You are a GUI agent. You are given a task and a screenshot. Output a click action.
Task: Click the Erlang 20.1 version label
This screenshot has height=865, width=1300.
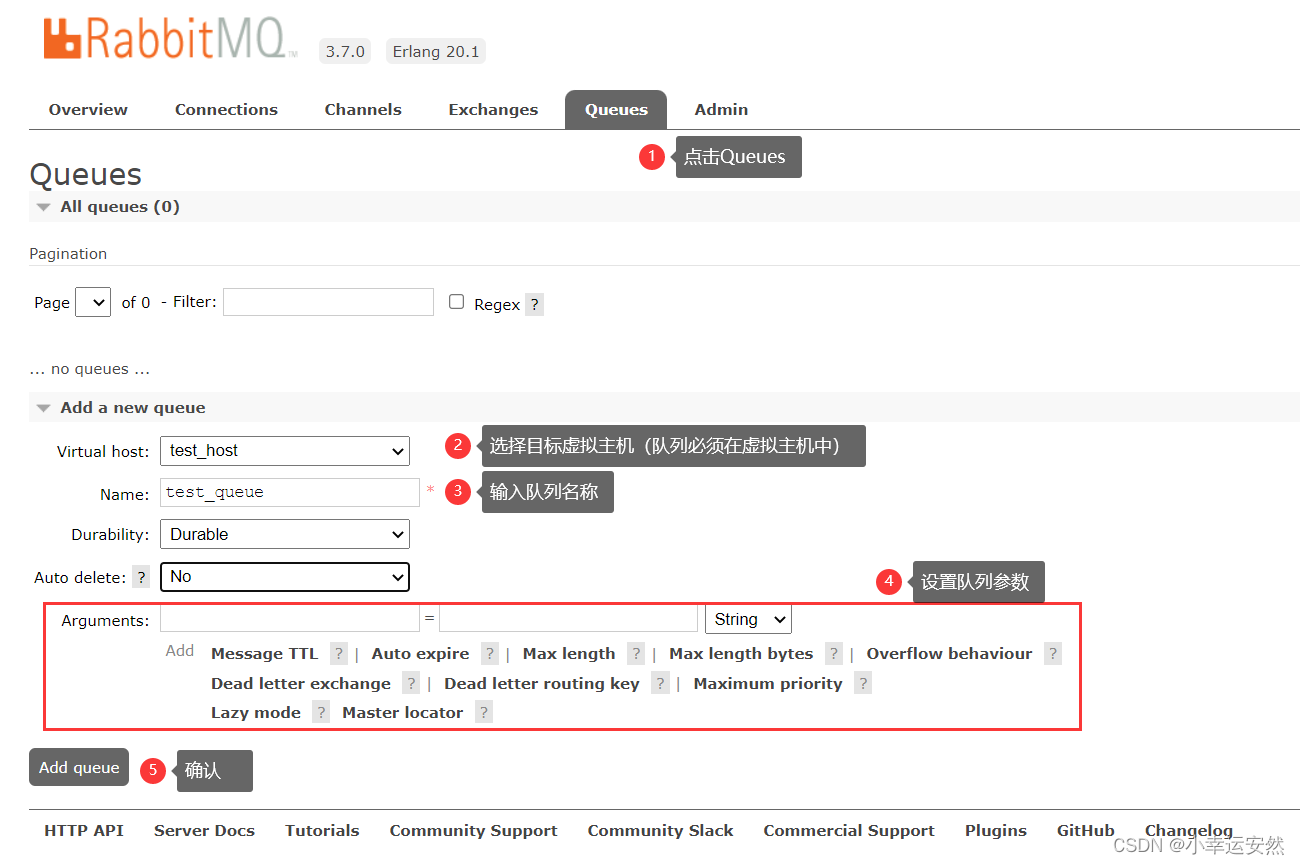point(436,52)
